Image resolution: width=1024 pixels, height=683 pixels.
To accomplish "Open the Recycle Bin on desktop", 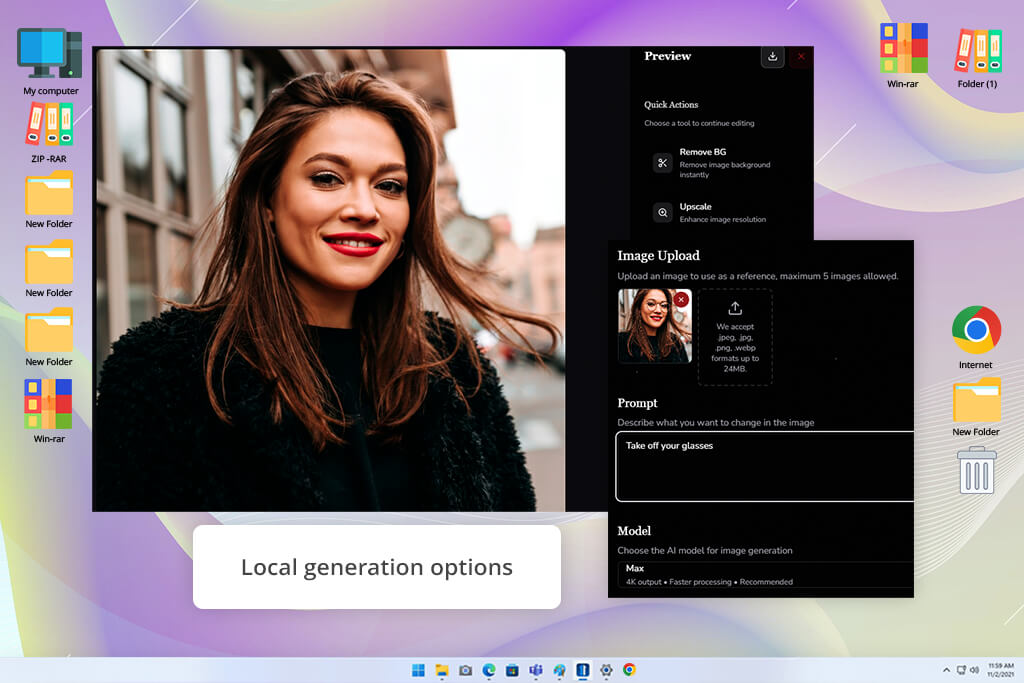I will point(976,470).
